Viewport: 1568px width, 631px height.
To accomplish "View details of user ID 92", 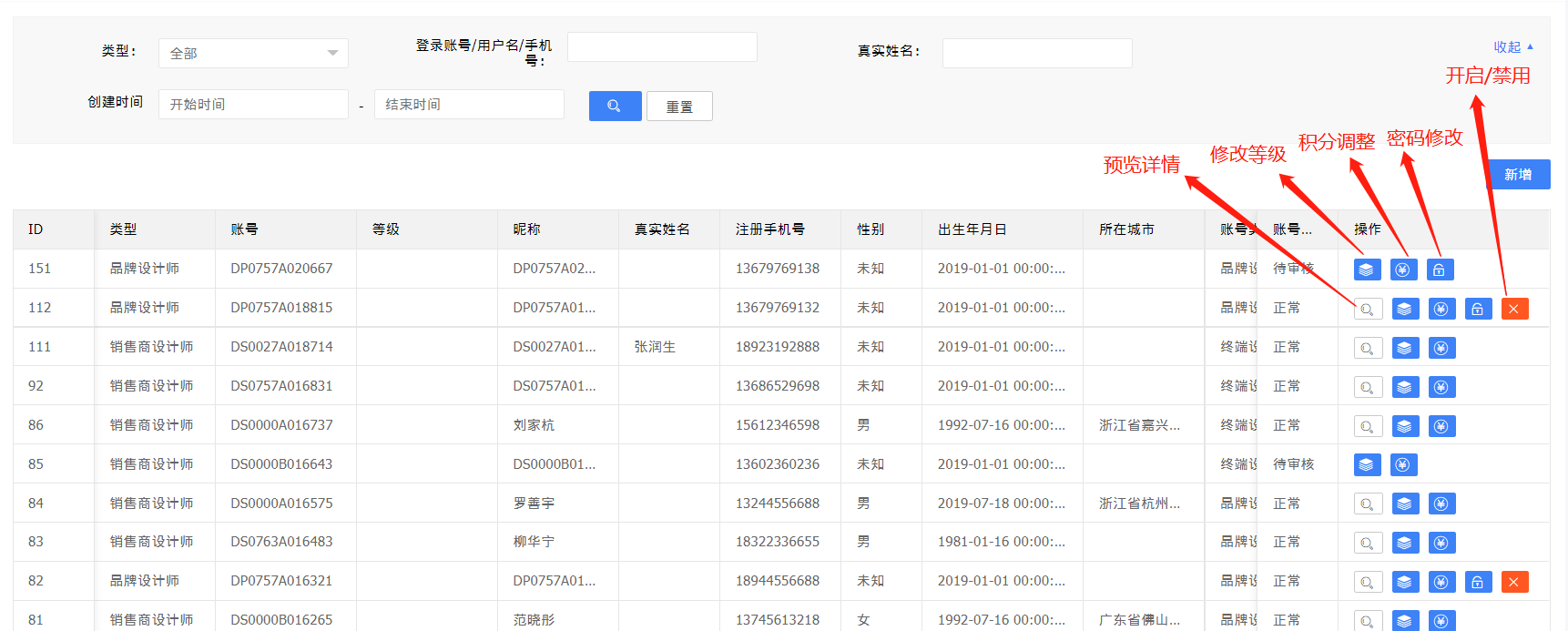I will point(1368,387).
